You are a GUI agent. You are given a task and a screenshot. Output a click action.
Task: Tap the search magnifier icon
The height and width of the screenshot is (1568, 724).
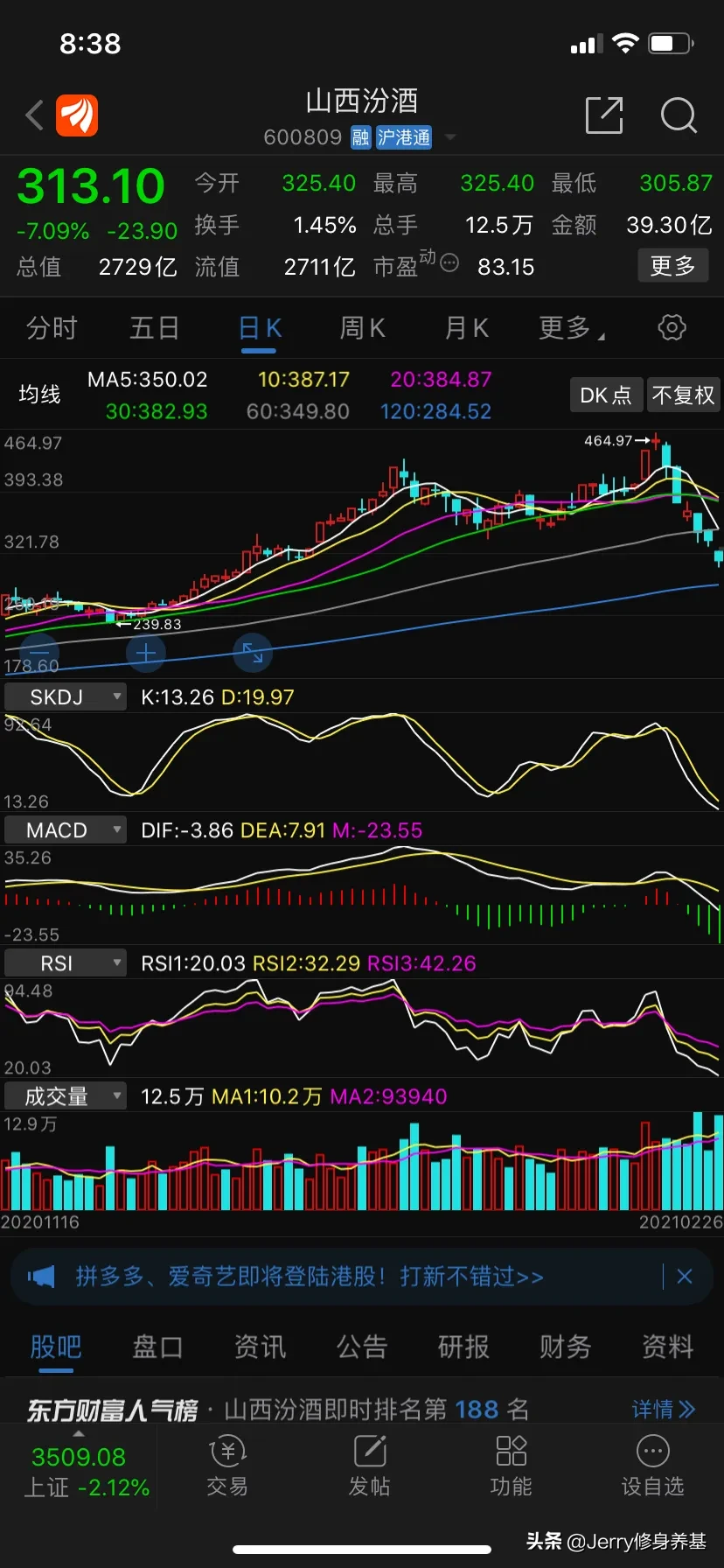click(679, 115)
